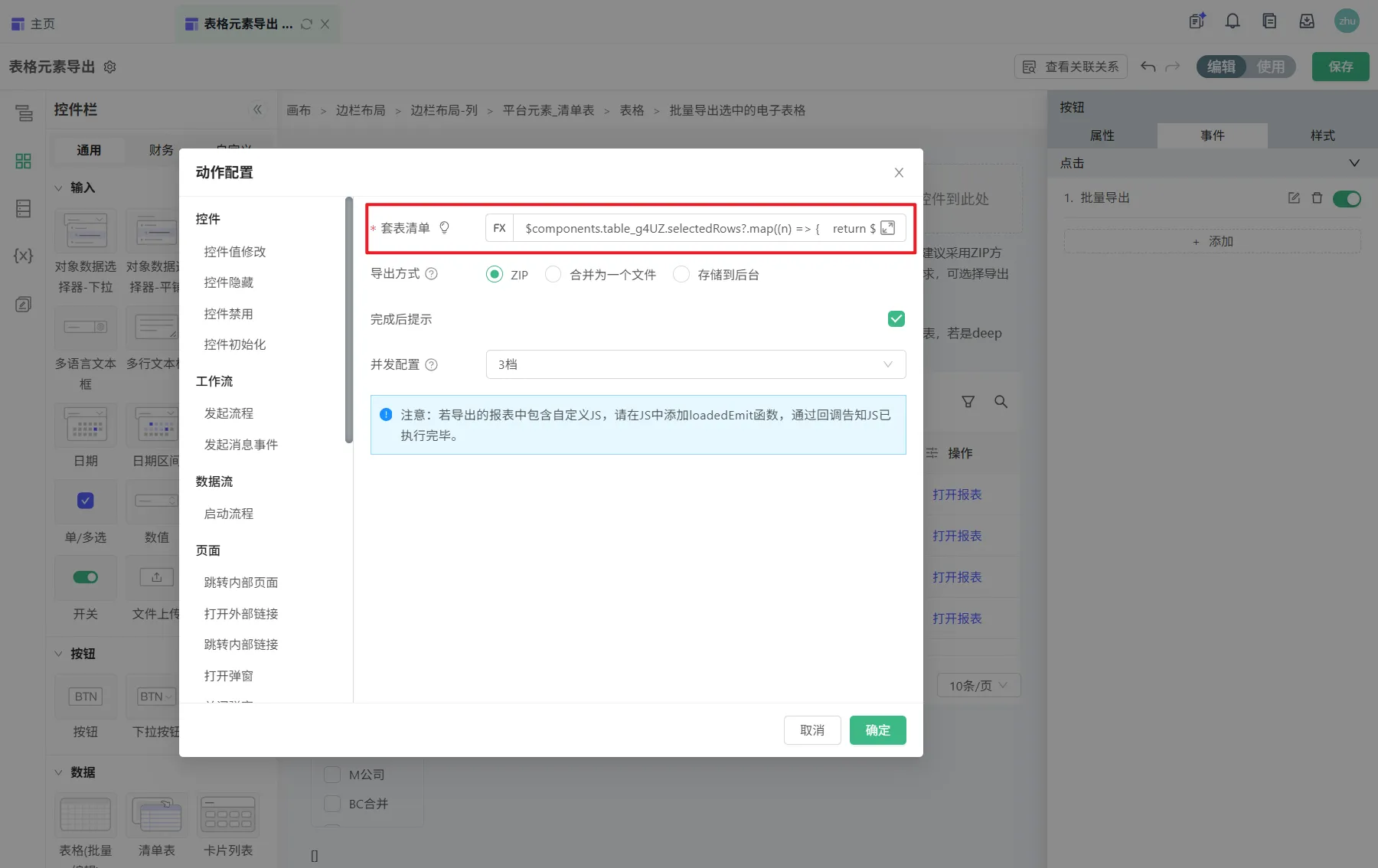Select the ZIP export radio option

[495, 274]
